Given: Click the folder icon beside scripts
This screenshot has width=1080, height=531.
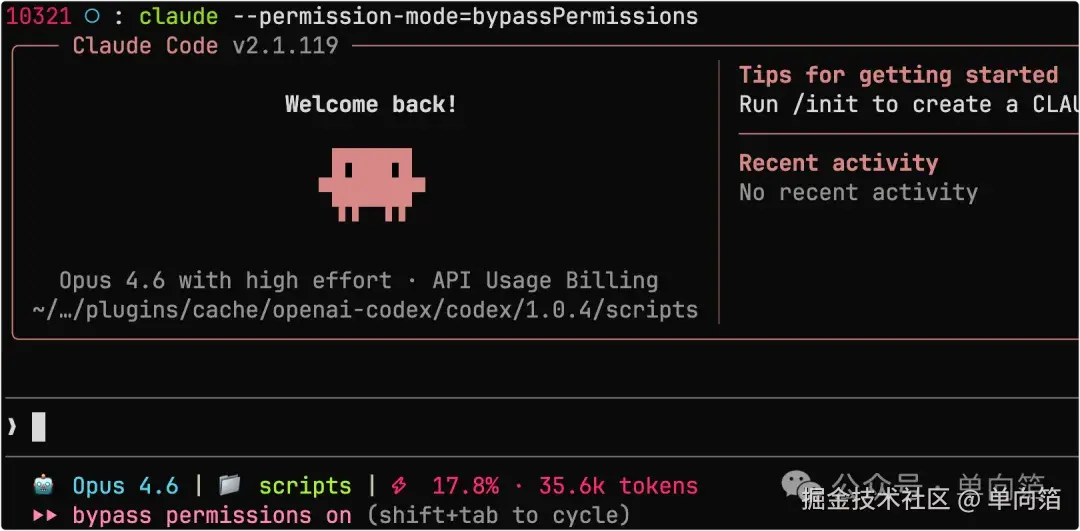Looking at the screenshot, I should click(229, 486).
